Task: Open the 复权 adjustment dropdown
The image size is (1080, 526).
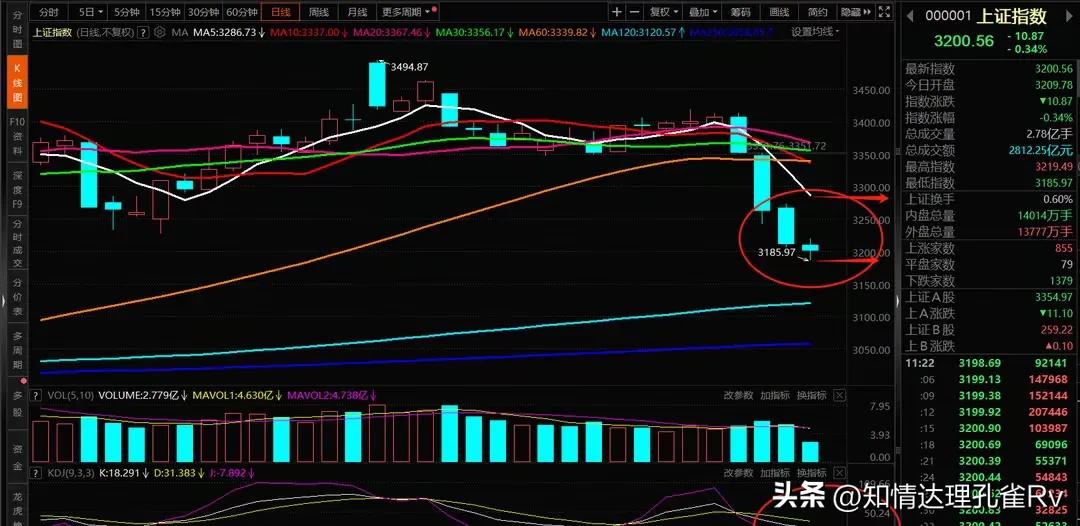Action: pos(665,12)
